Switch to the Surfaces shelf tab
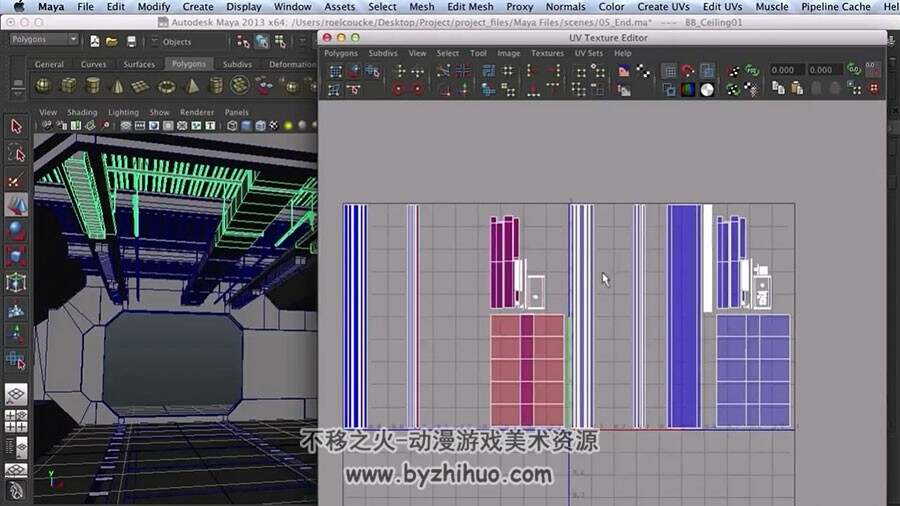The height and width of the screenshot is (506, 900). tap(139, 64)
